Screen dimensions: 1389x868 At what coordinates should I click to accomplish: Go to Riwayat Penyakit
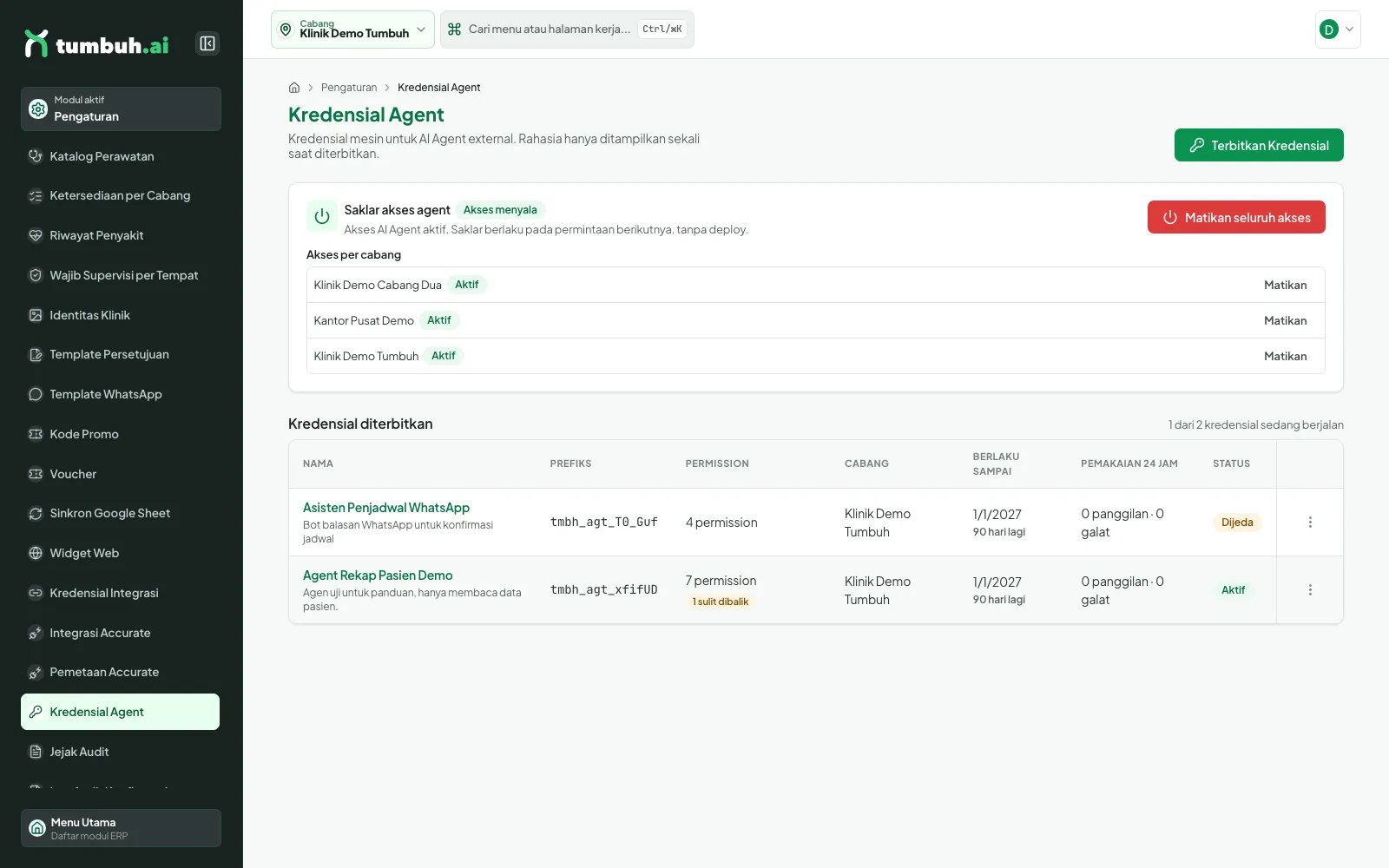[x=120, y=235]
